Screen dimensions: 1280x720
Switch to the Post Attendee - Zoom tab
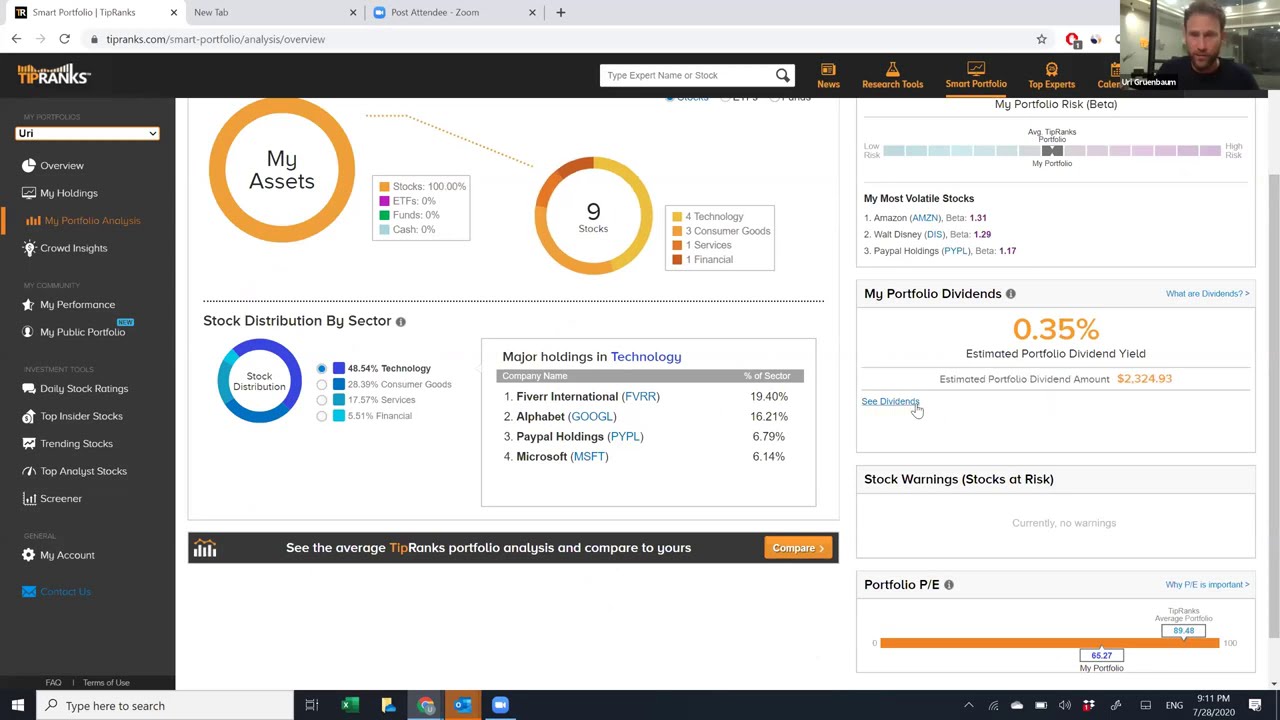(435, 12)
